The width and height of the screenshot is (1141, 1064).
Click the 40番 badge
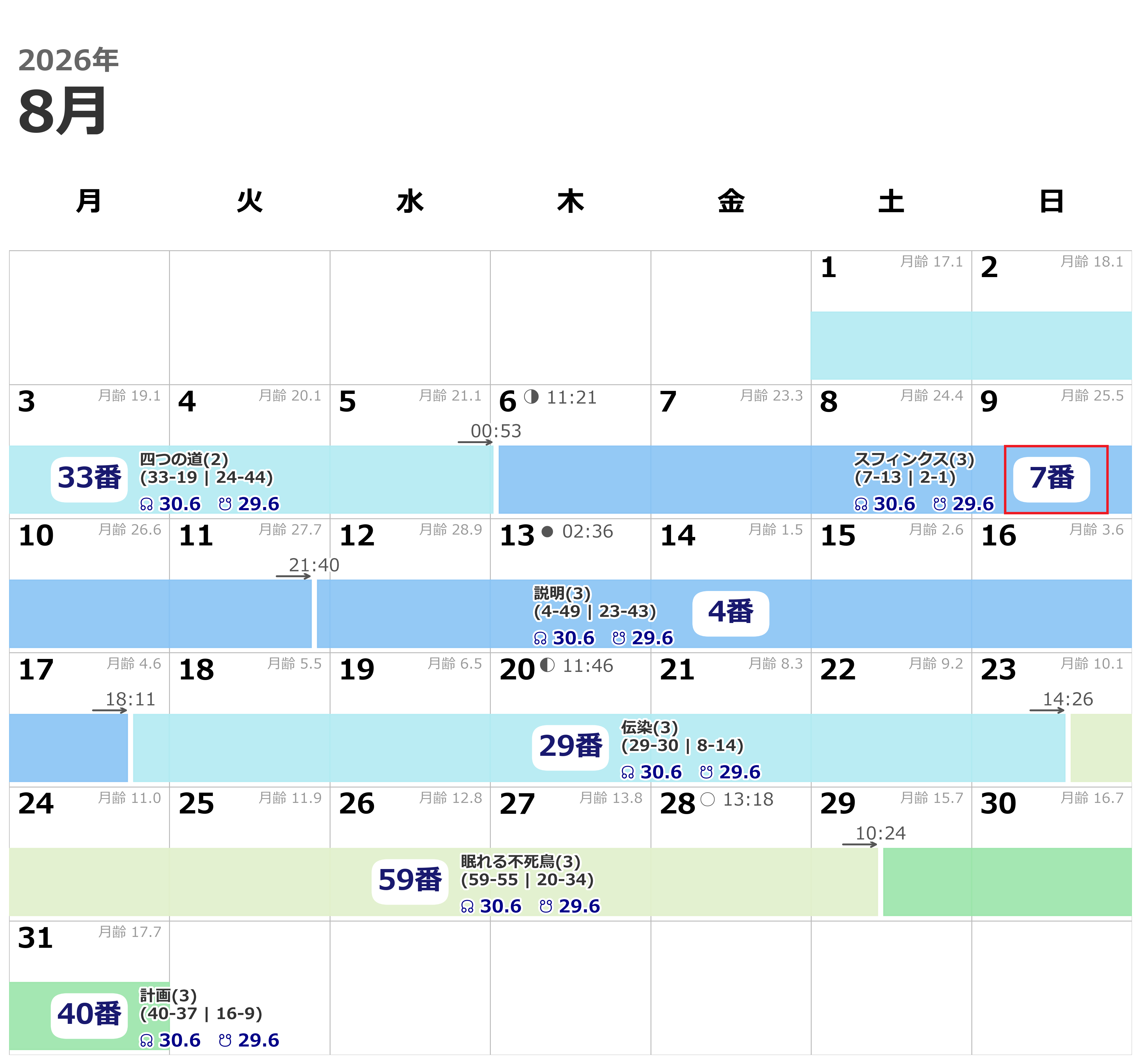coord(89,1016)
